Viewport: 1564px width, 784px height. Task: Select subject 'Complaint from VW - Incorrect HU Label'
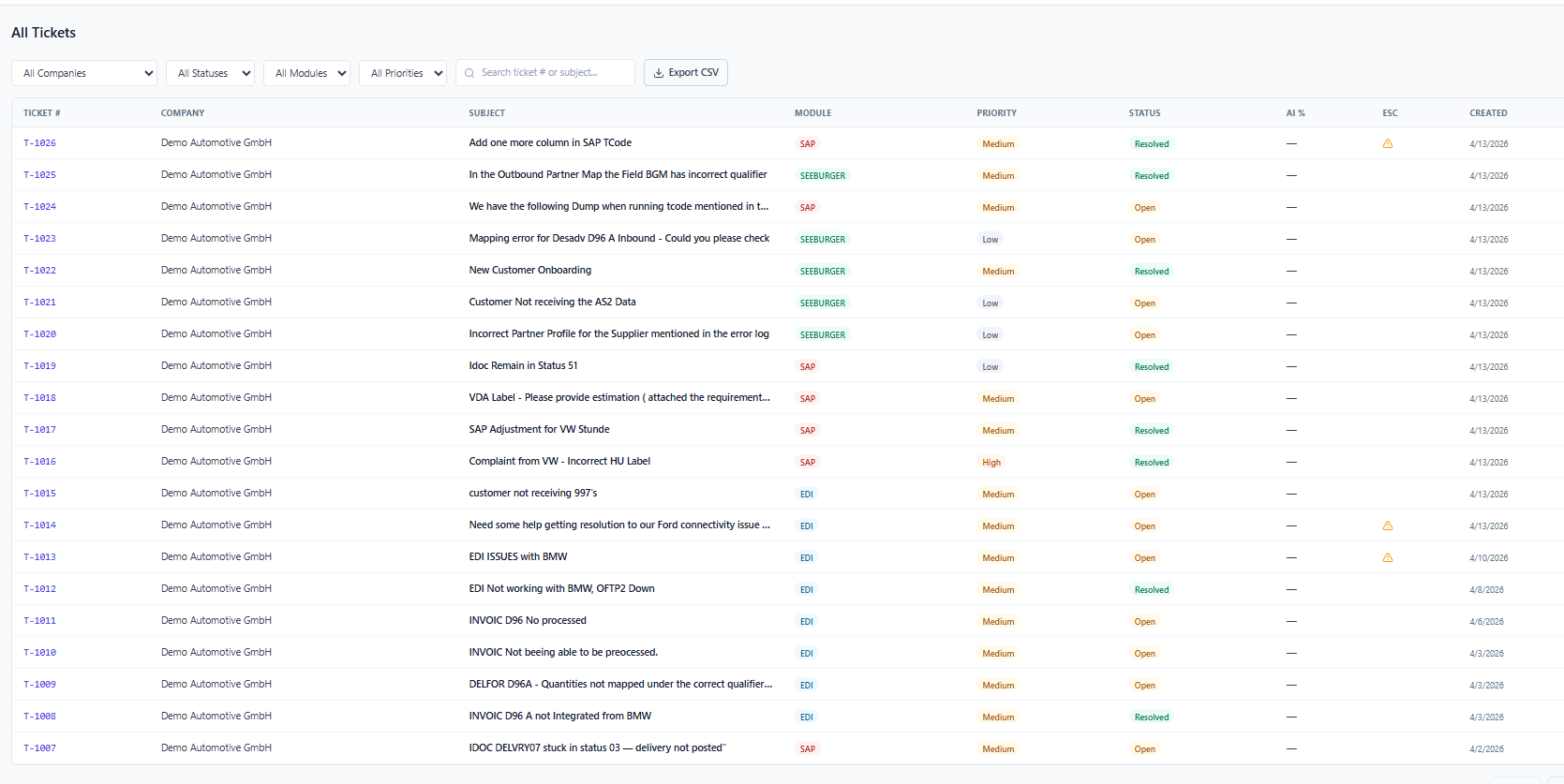(x=559, y=461)
